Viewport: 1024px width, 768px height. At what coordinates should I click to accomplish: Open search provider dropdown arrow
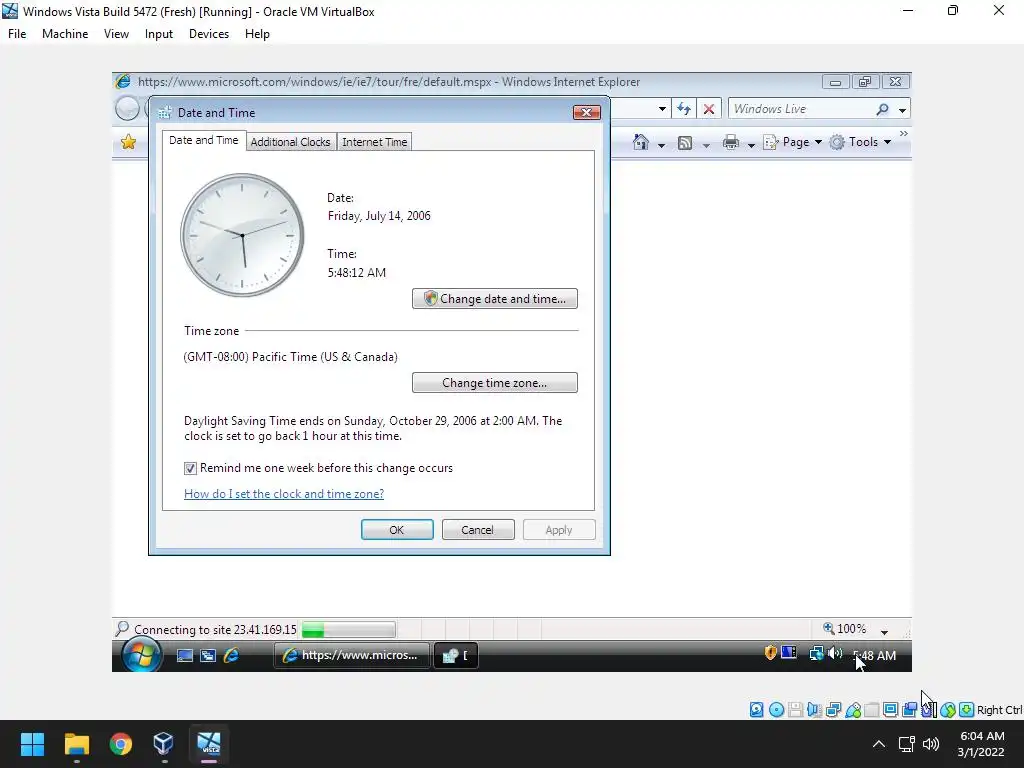click(902, 110)
